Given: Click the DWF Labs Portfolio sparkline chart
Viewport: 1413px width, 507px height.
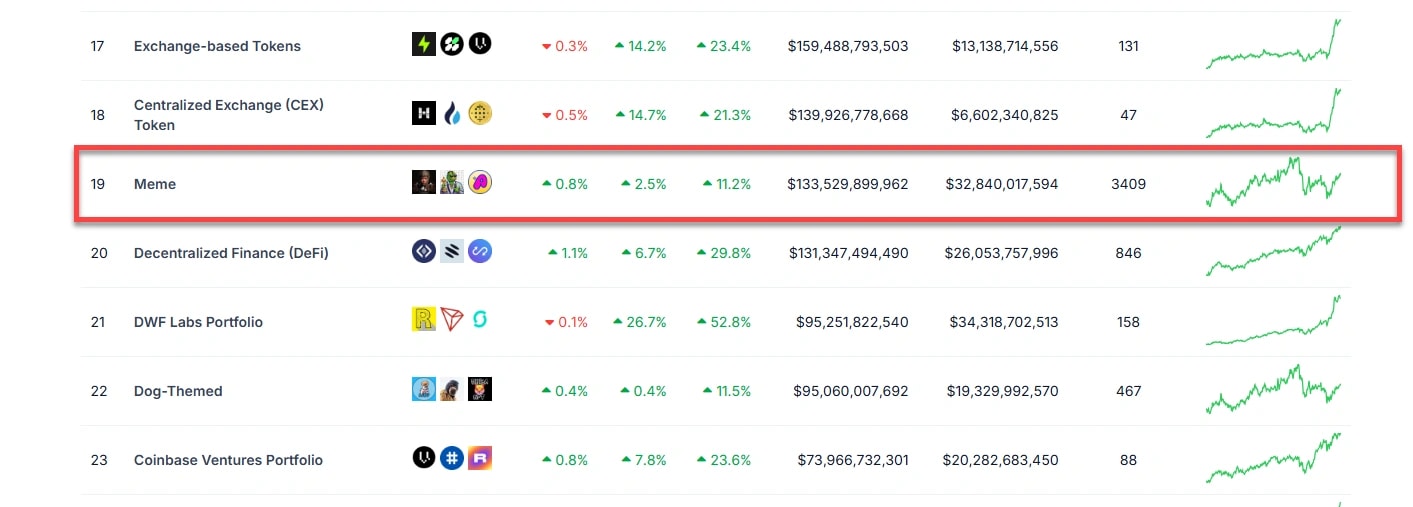Looking at the screenshot, I should click(1273, 322).
